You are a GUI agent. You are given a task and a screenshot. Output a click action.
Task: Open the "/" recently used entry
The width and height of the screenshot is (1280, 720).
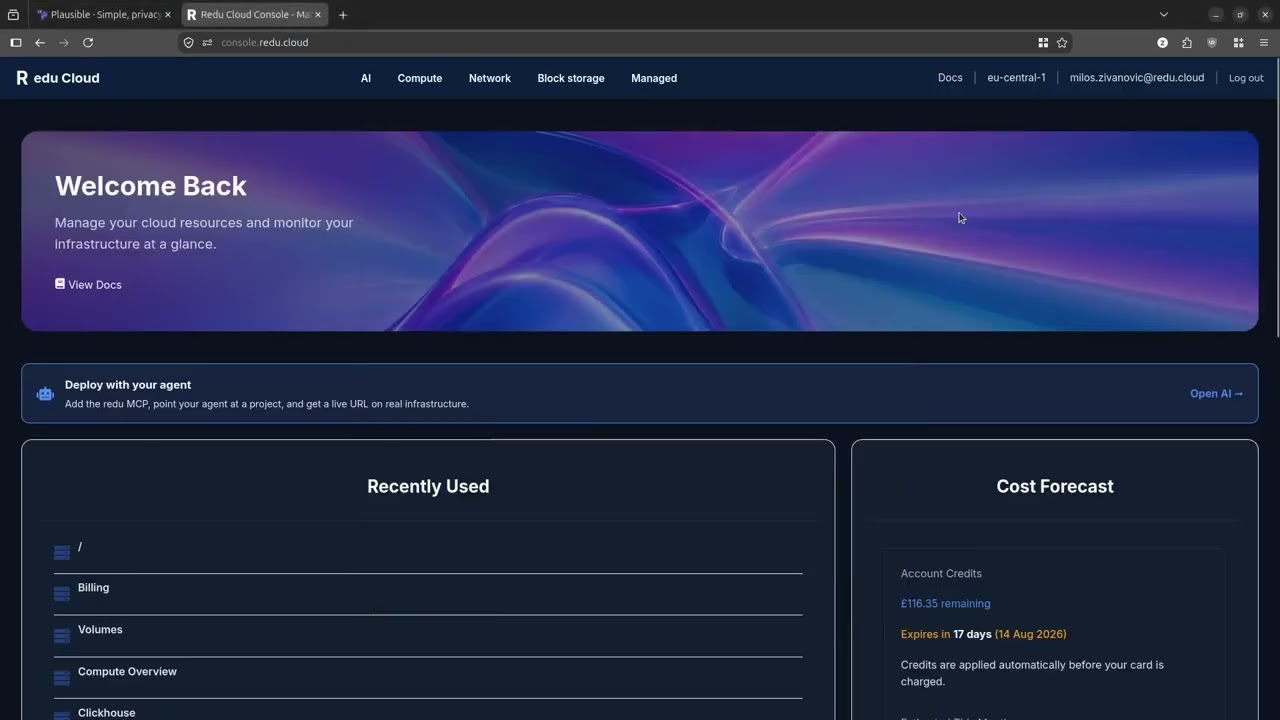coord(428,552)
